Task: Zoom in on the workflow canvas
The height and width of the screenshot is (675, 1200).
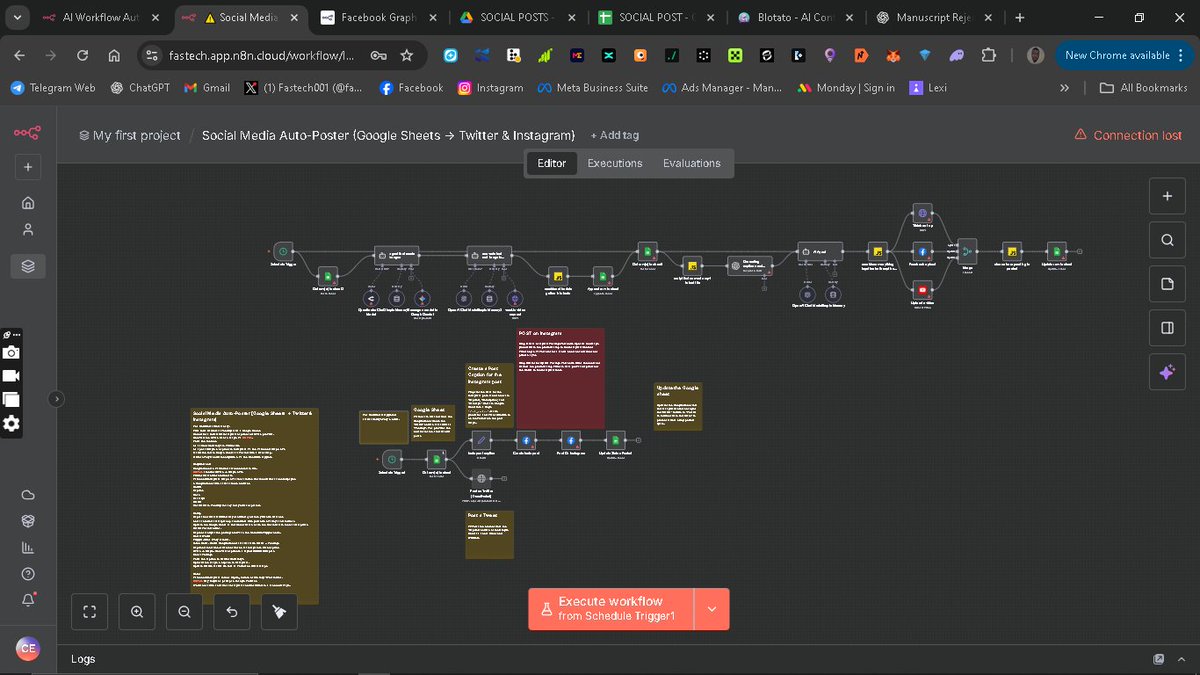Action: 136,612
